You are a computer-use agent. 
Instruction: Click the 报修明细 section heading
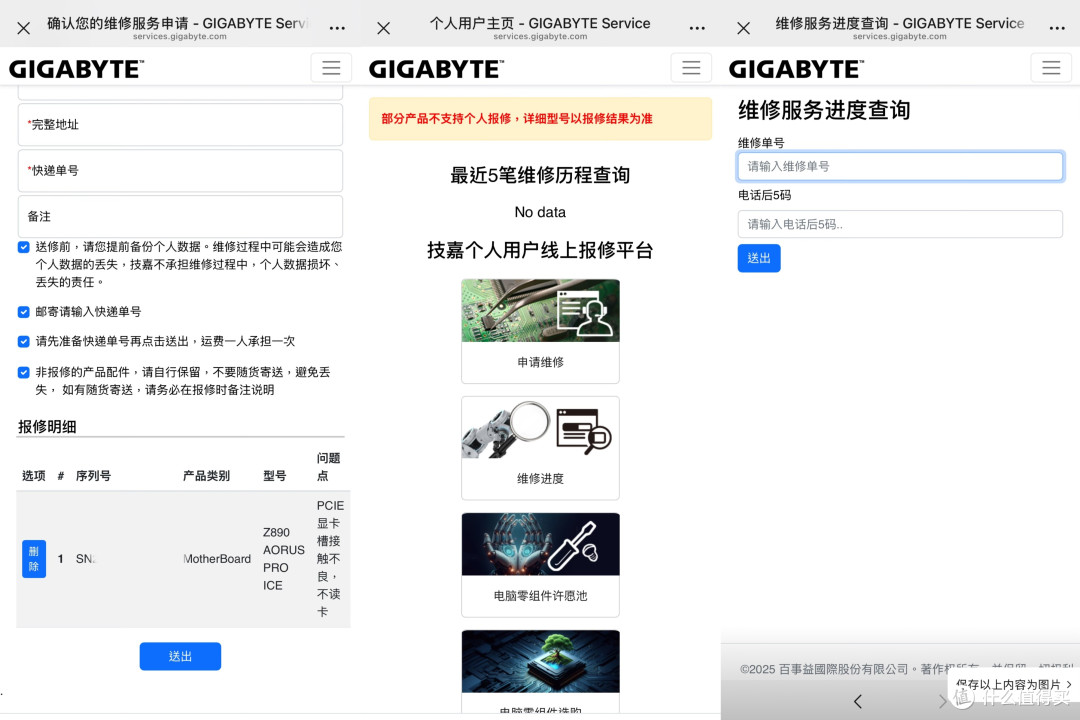[x=47, y=426]
